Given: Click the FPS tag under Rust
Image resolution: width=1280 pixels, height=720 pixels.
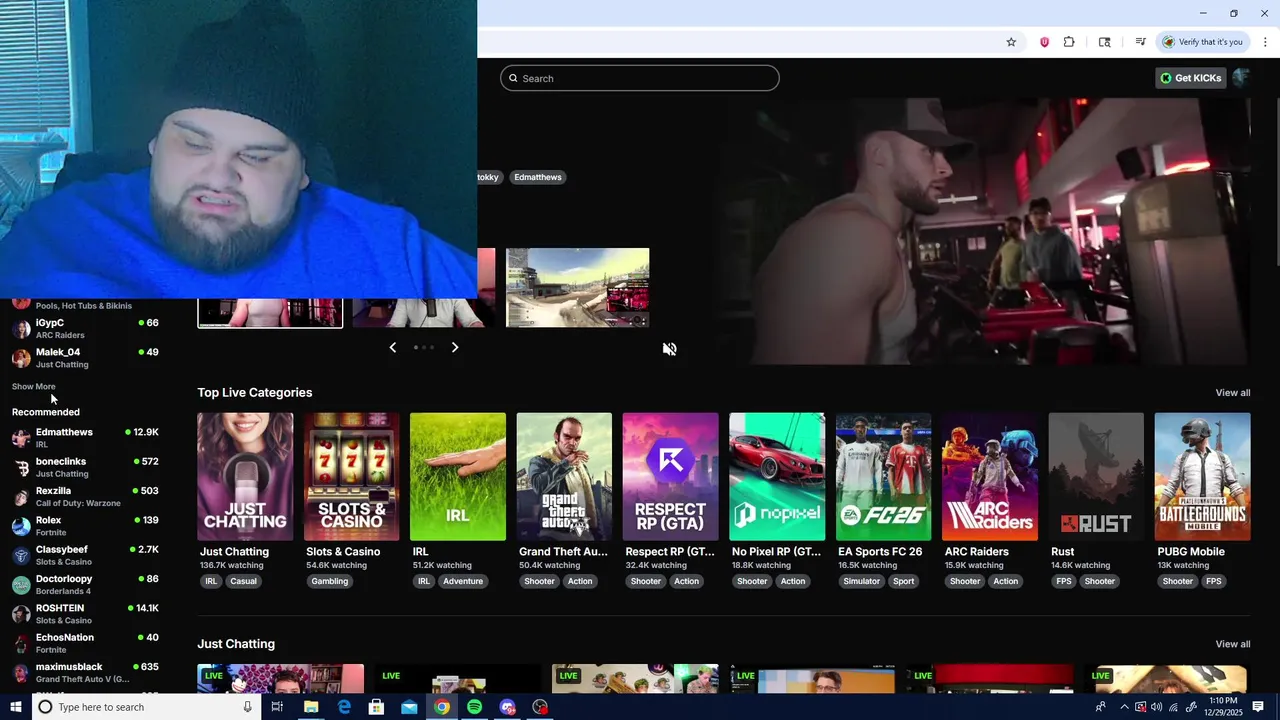Looking at the screenshot, I should 1064,581.
